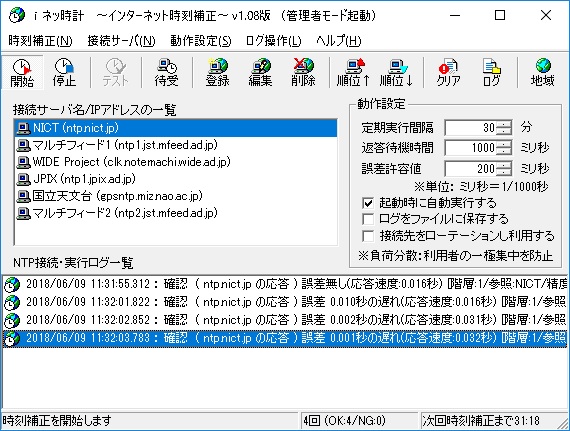The width and height of the screenshot is (570, 431).
Task: Enable 接続先をローテーションし利用する checkbox
Action: [x=368, y=236]
